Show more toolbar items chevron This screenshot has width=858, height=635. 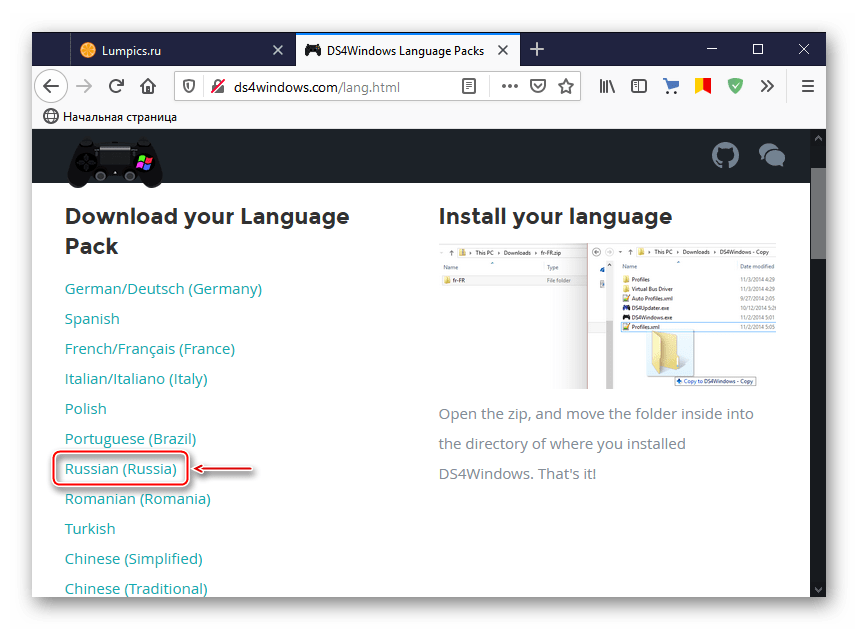pyautogui.click(x=767, y=86)
